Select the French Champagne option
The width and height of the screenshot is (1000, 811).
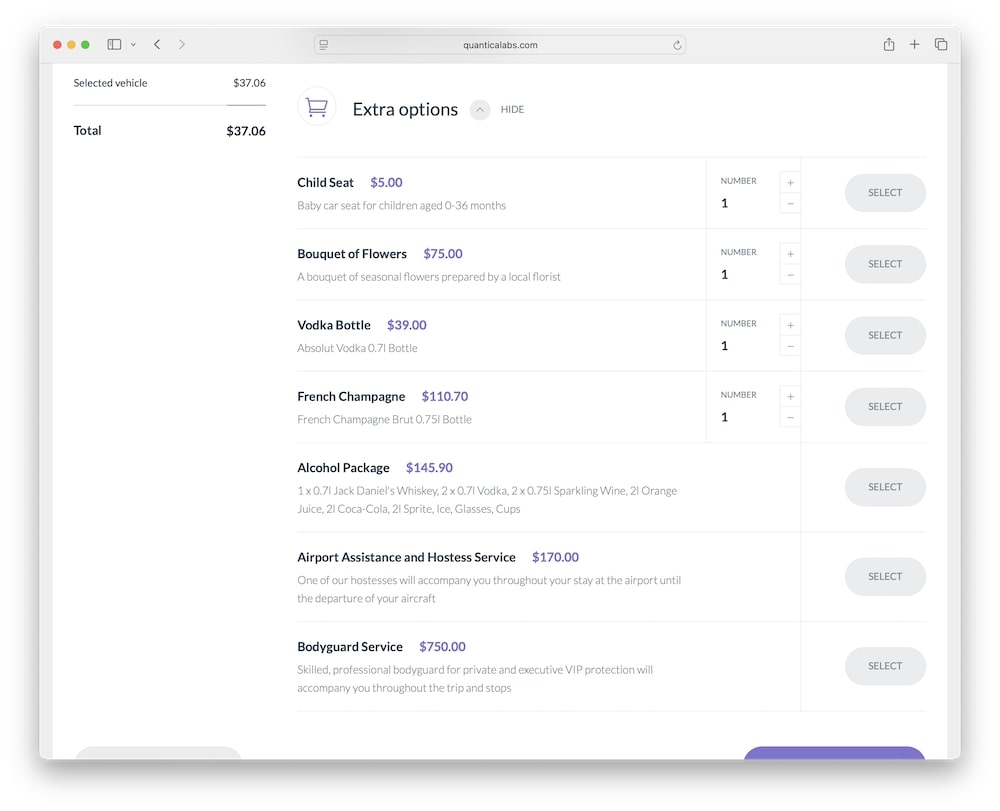tap(885, 407)
